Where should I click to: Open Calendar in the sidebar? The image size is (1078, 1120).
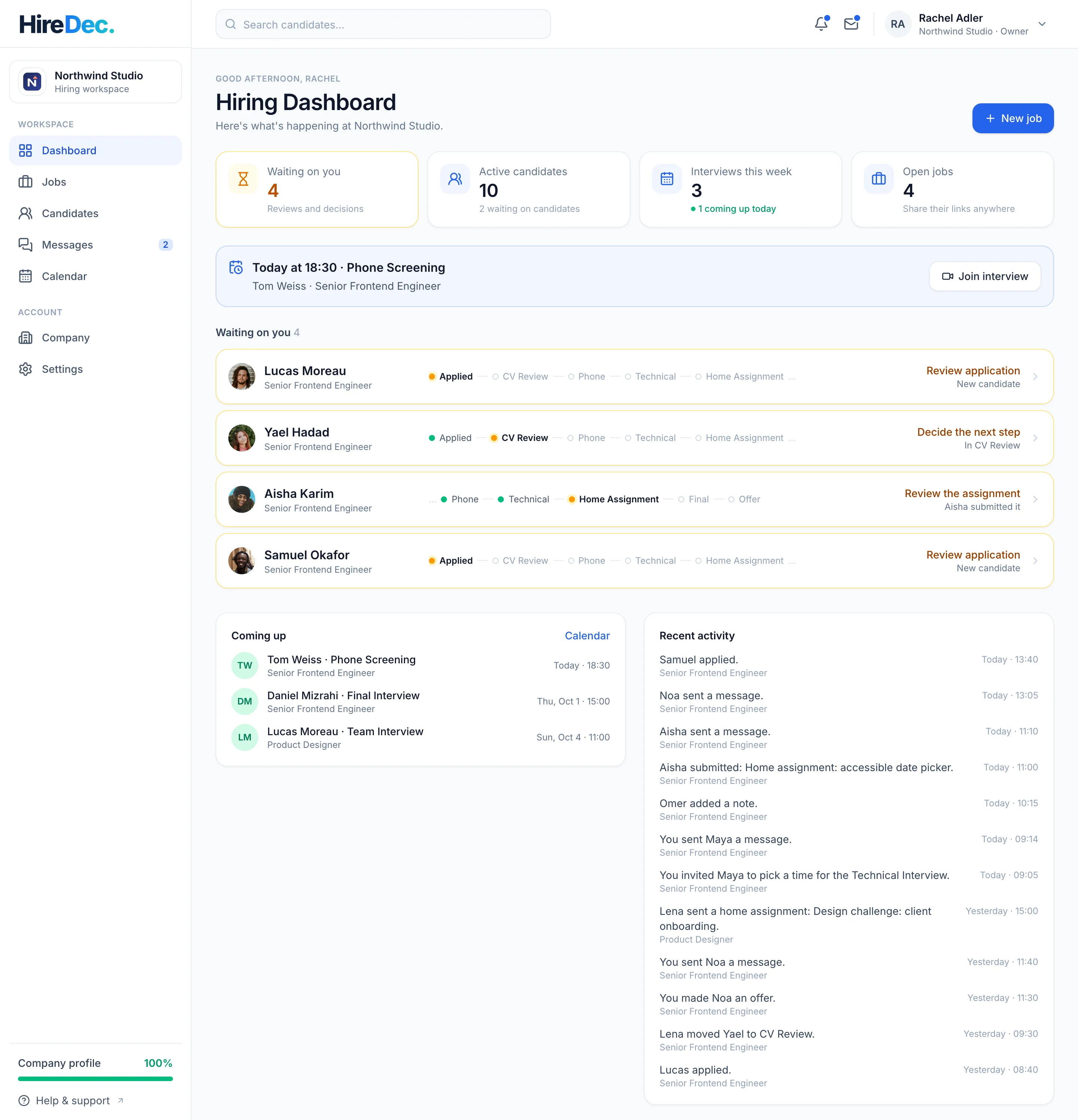click(95, 276)
